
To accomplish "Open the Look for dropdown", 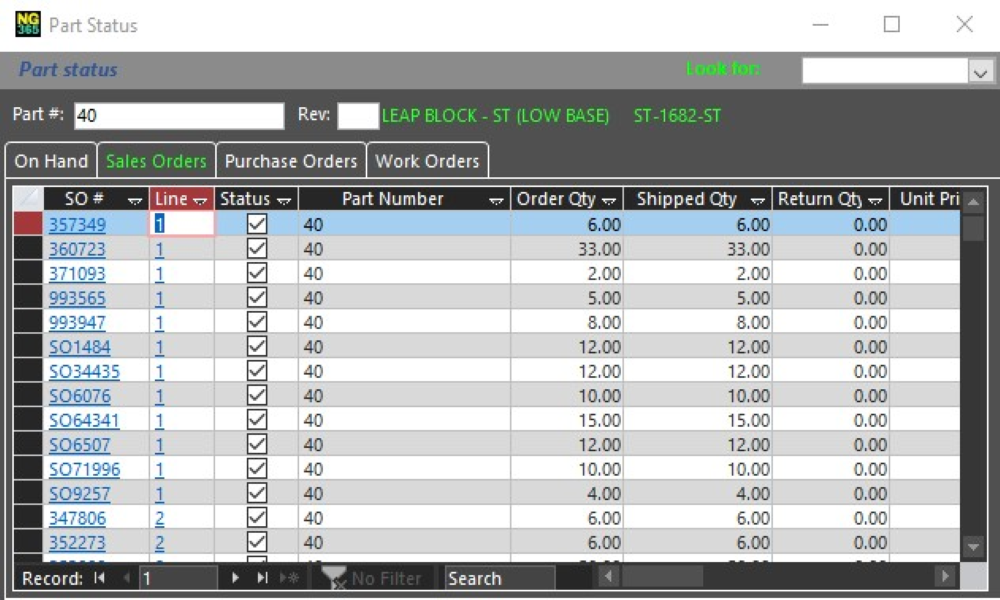I will [979, 71].
